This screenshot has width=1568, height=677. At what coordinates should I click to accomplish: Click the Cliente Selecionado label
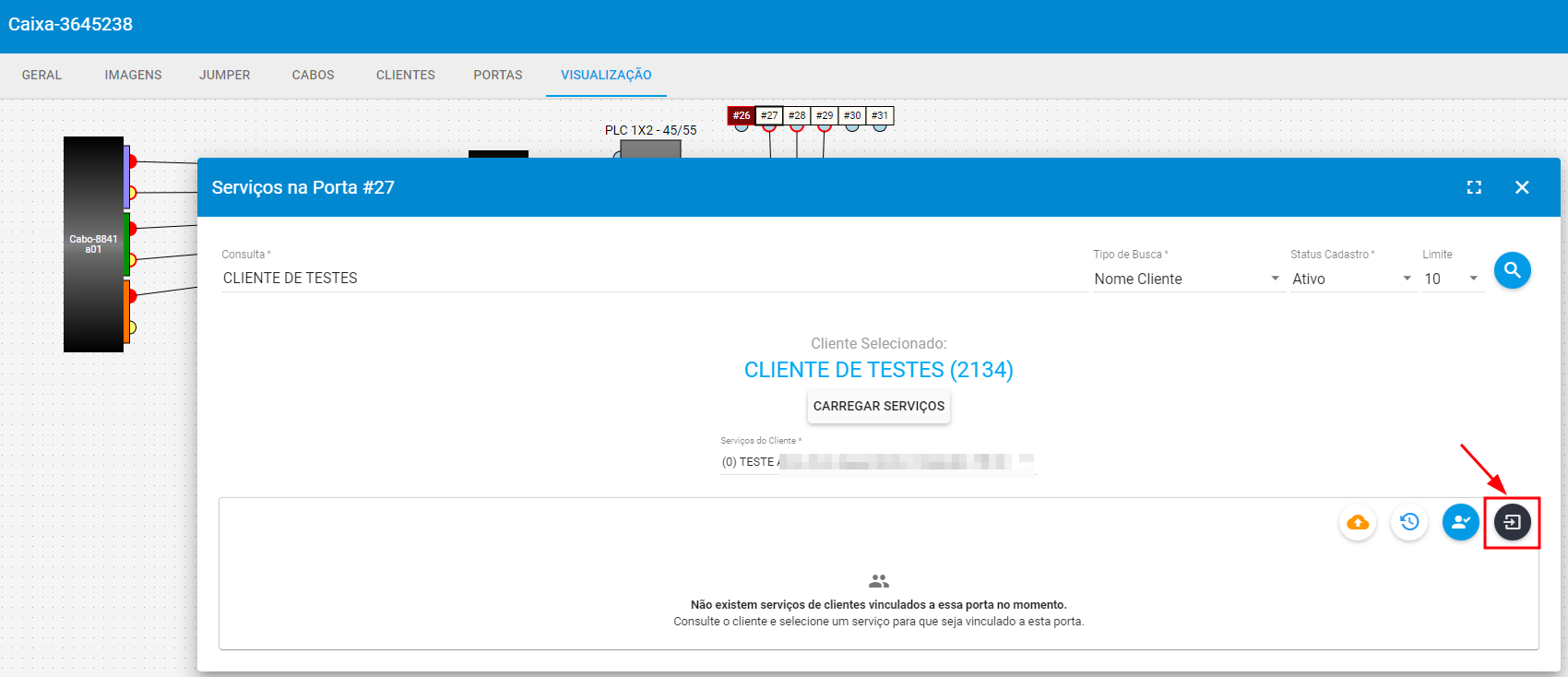pos(879,343)
